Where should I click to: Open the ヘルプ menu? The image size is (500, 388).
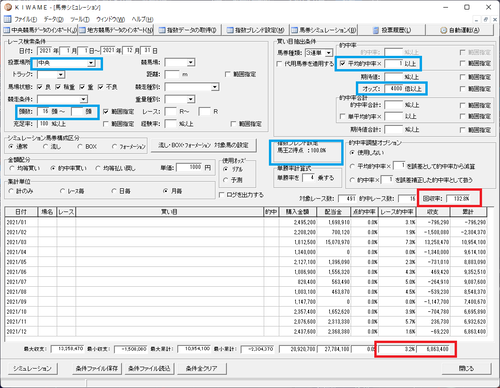click(x=142, y=19)
